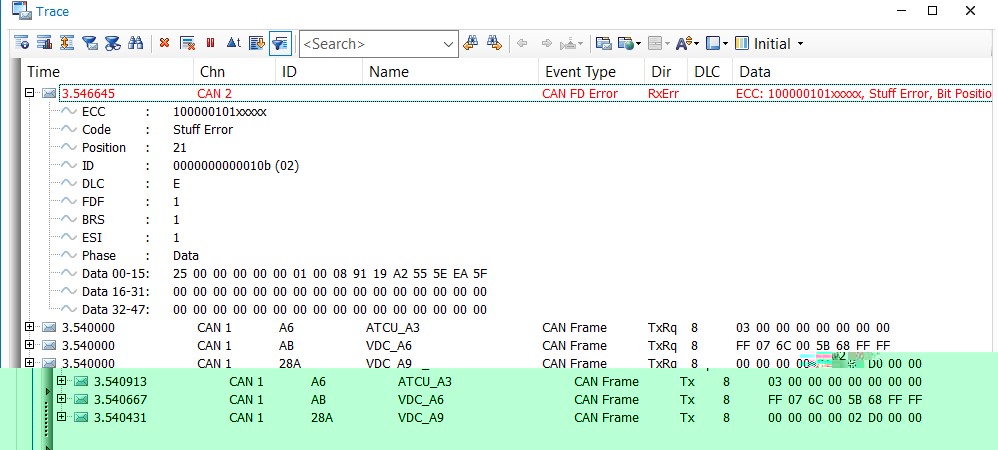Viewport: 998px width, 450px height.
Task: Click find next binoculars icon
Action: 494,43
